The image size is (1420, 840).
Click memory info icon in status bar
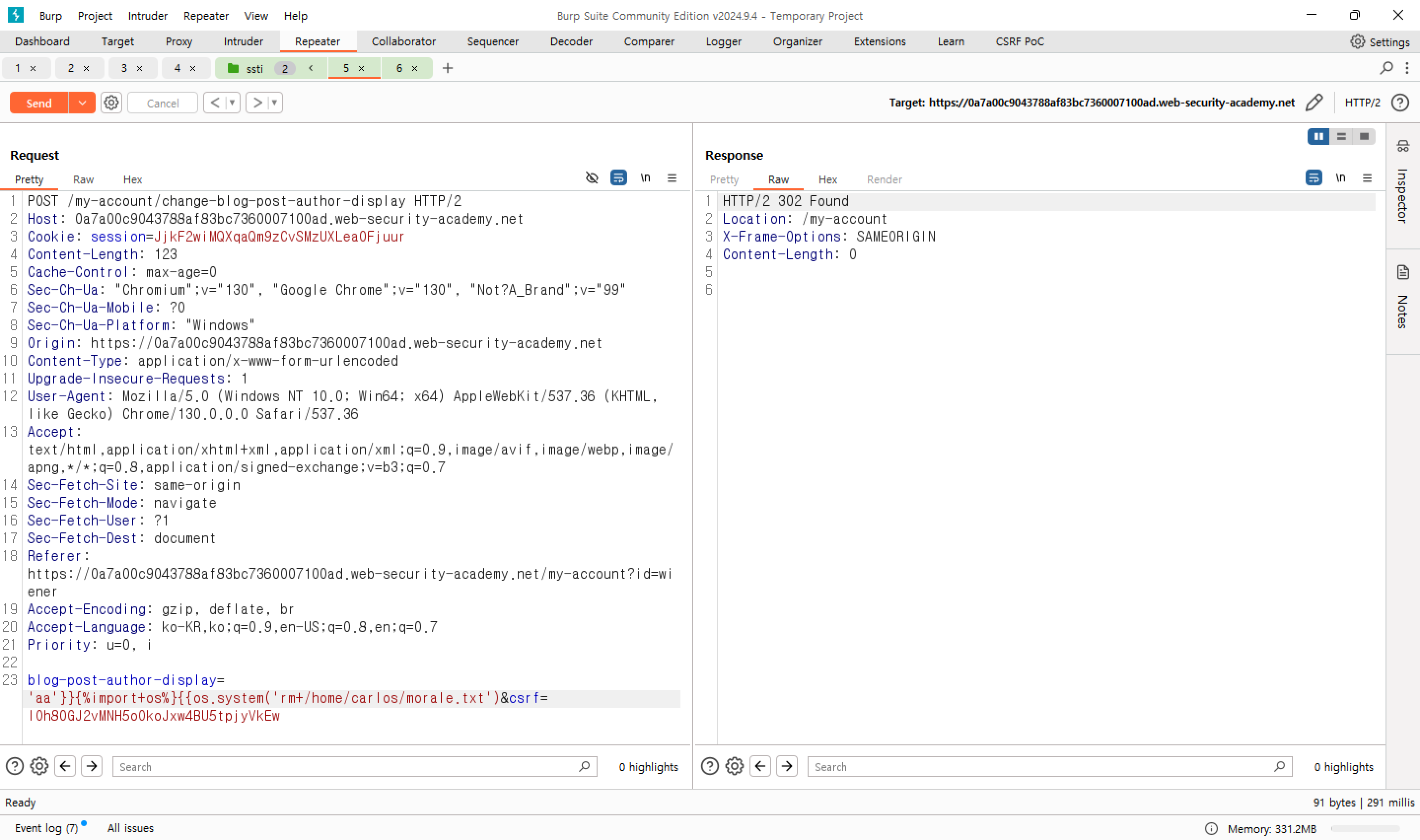click(x=1211, y=829)
